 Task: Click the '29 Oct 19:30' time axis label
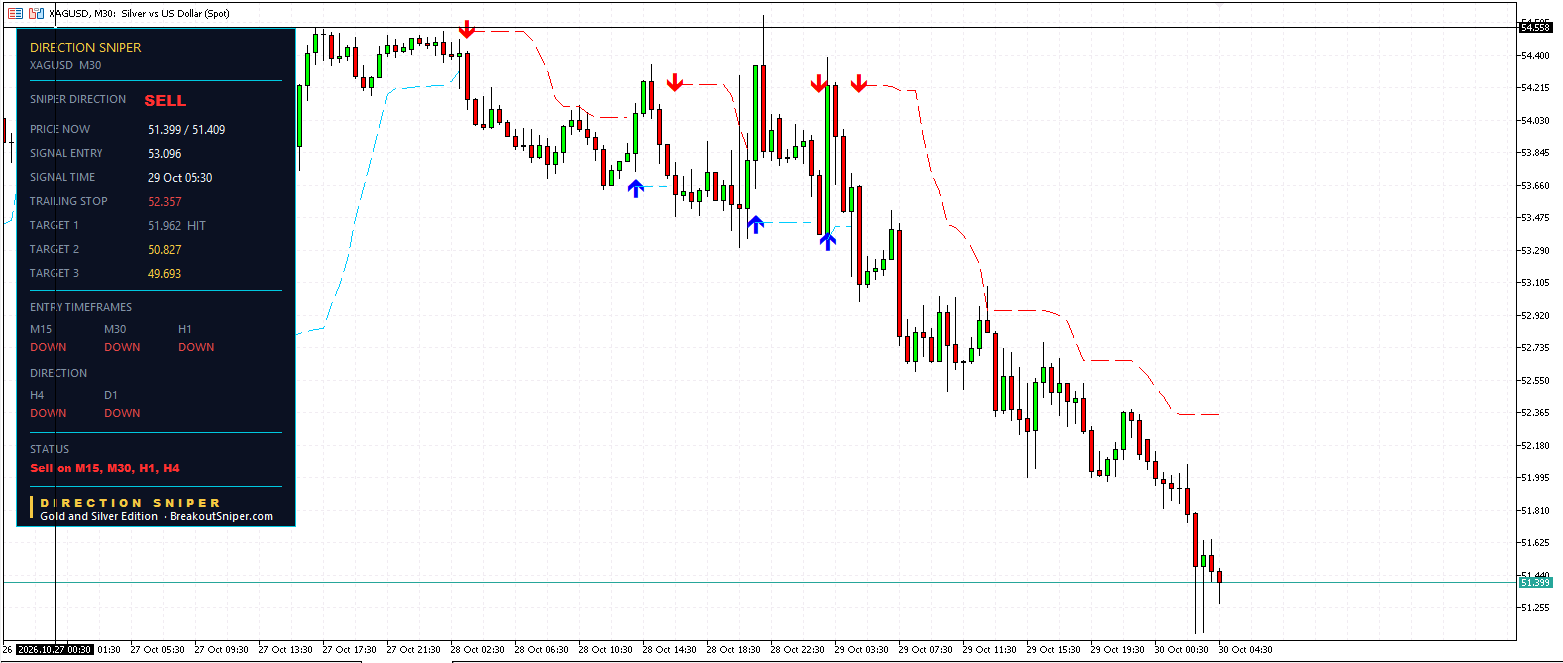(1117, 649)
